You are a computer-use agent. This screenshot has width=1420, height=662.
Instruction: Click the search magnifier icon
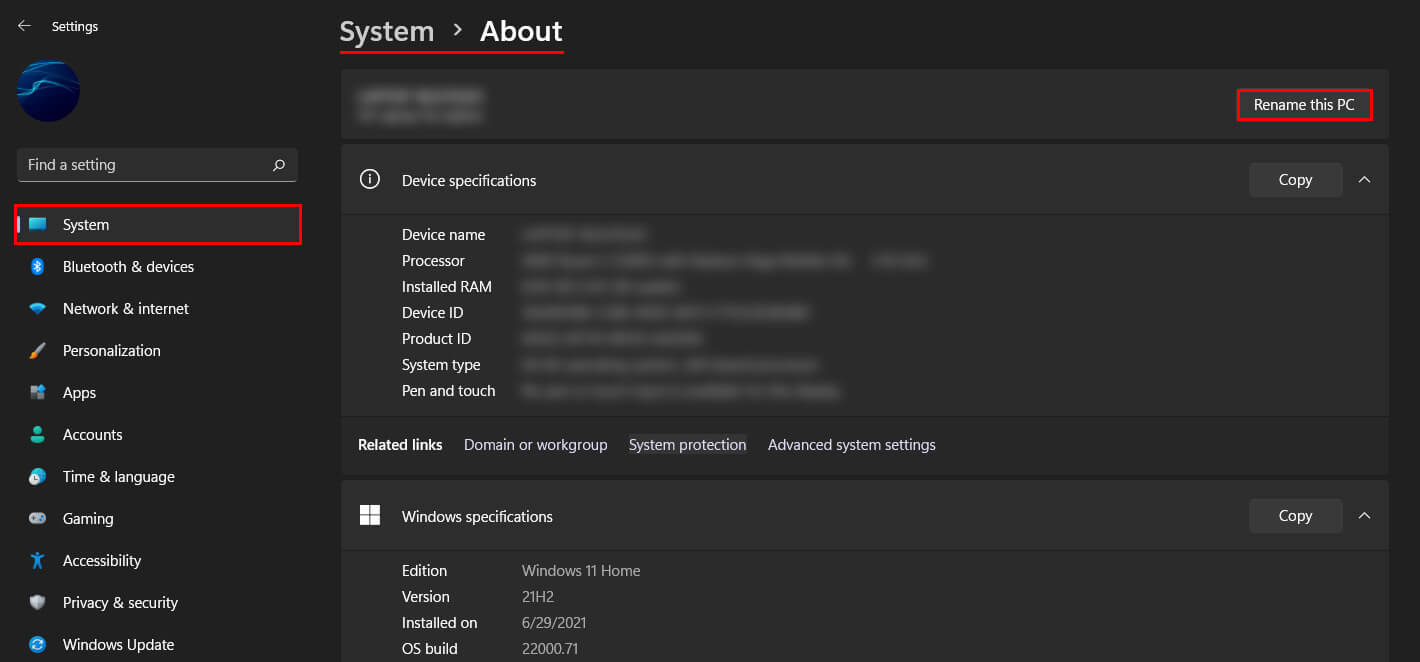(279, 165)
